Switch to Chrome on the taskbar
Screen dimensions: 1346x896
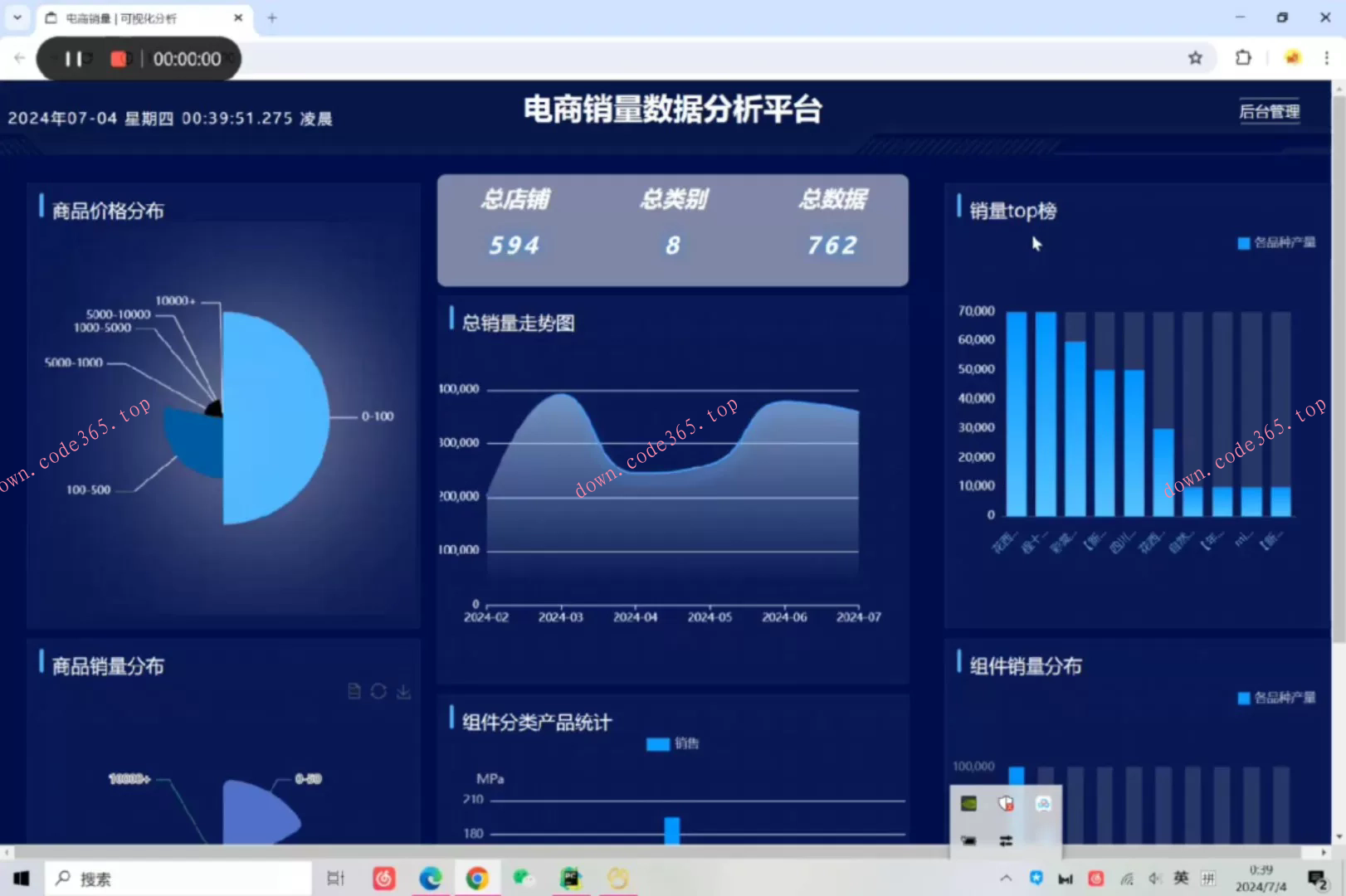pyautogui.click(x=477, y=878)
